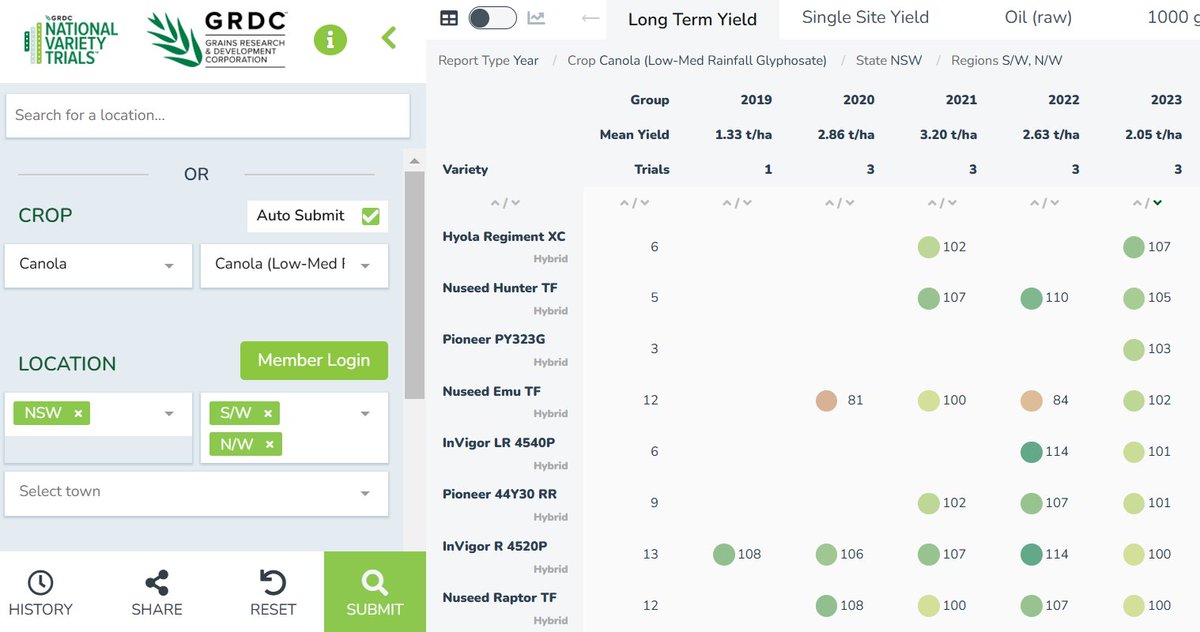Click the 2019 year column header
1200x632 pixels.
pyautogui.click(x=756, y=100)
